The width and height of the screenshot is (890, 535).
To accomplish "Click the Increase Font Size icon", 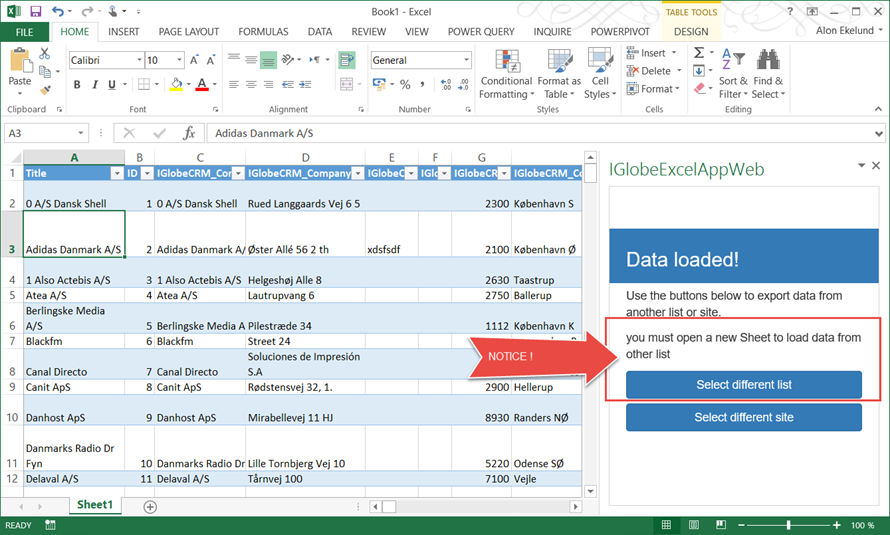I will click(194, 60).
